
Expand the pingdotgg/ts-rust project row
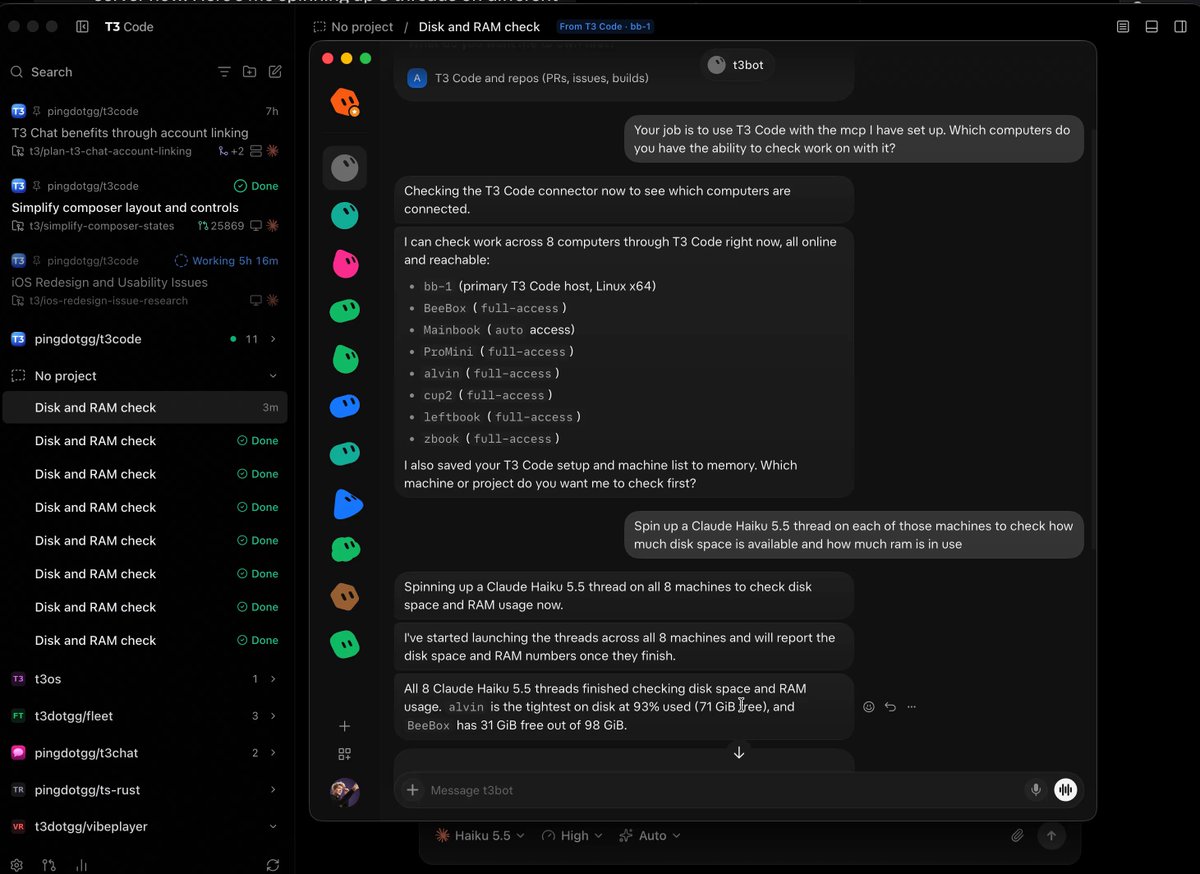pyautogui.click(x=144, y=790)
